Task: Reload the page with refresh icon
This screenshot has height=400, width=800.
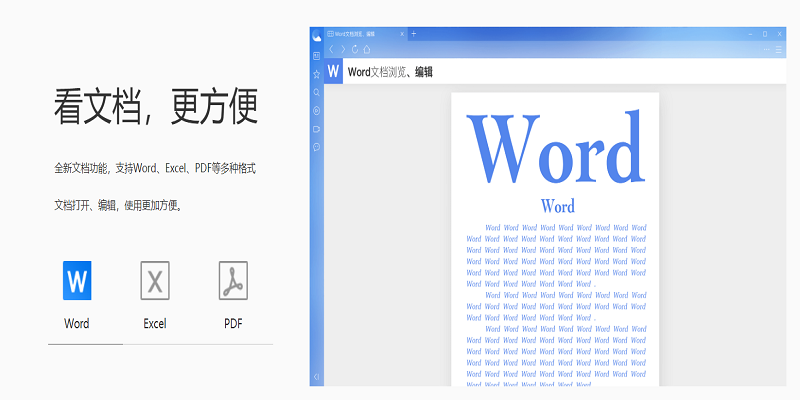Action: [x=355, y=49]
